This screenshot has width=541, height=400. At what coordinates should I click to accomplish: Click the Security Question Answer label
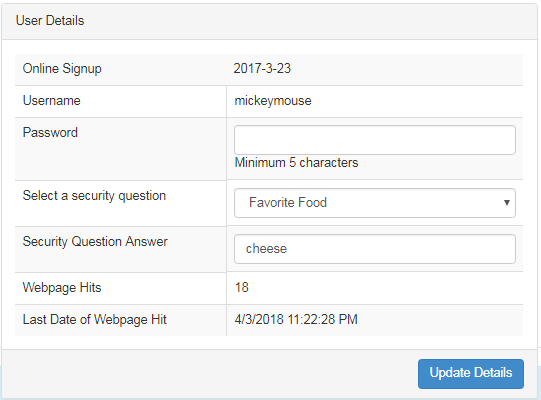click(95, 242)
